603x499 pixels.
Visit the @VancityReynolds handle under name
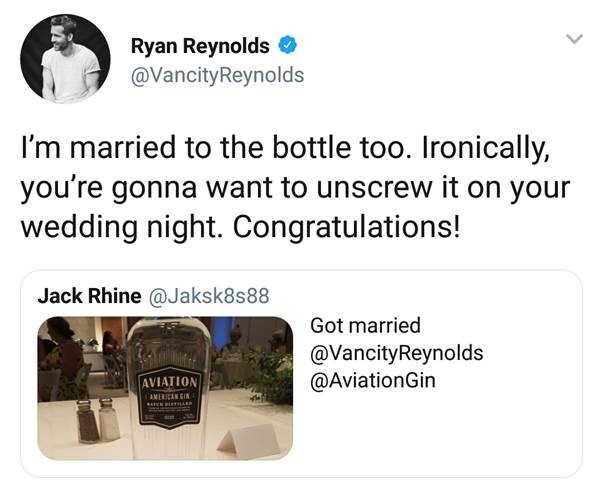click(218, 75)
